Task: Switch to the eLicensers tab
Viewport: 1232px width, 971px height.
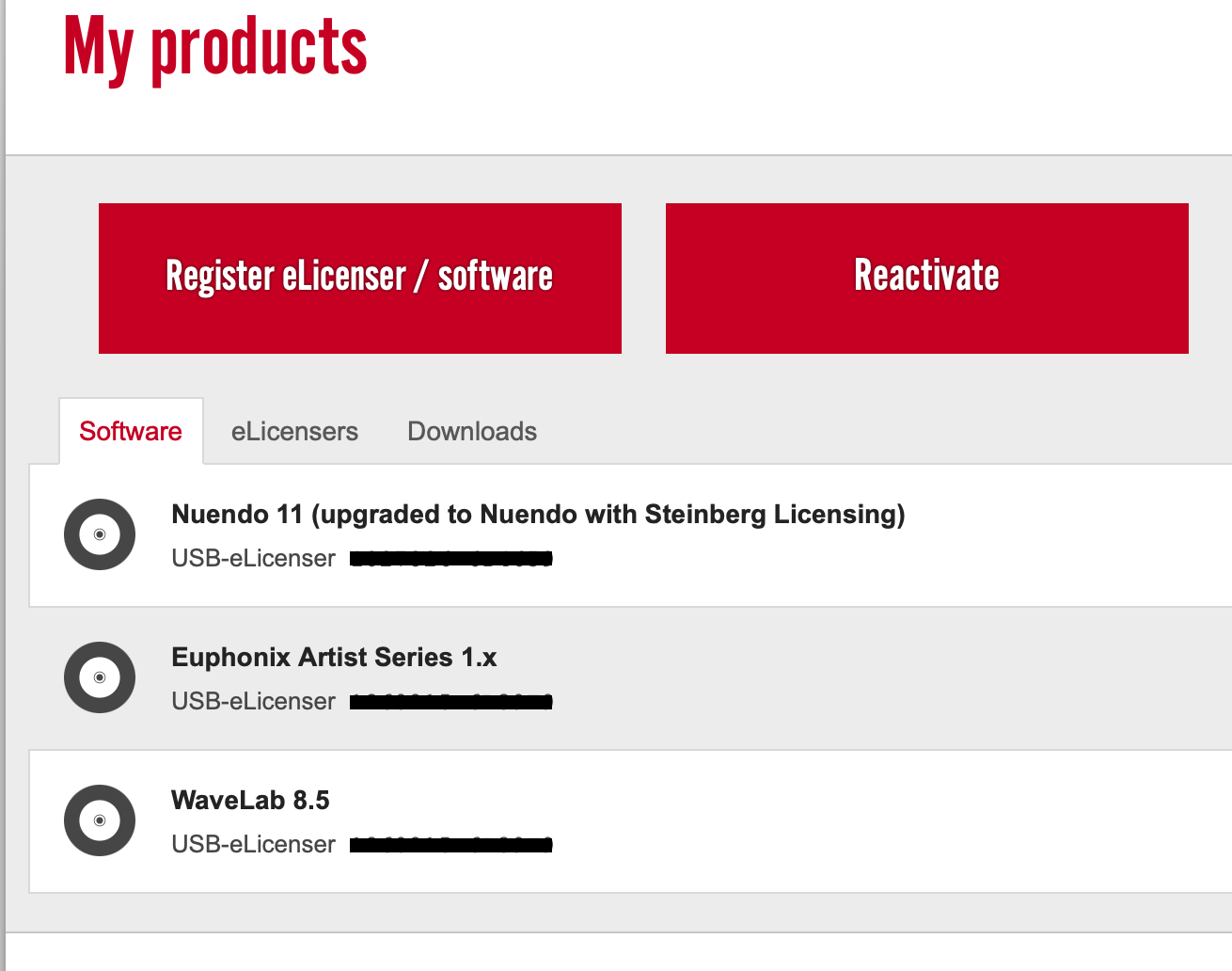Action: pos(294,432)
